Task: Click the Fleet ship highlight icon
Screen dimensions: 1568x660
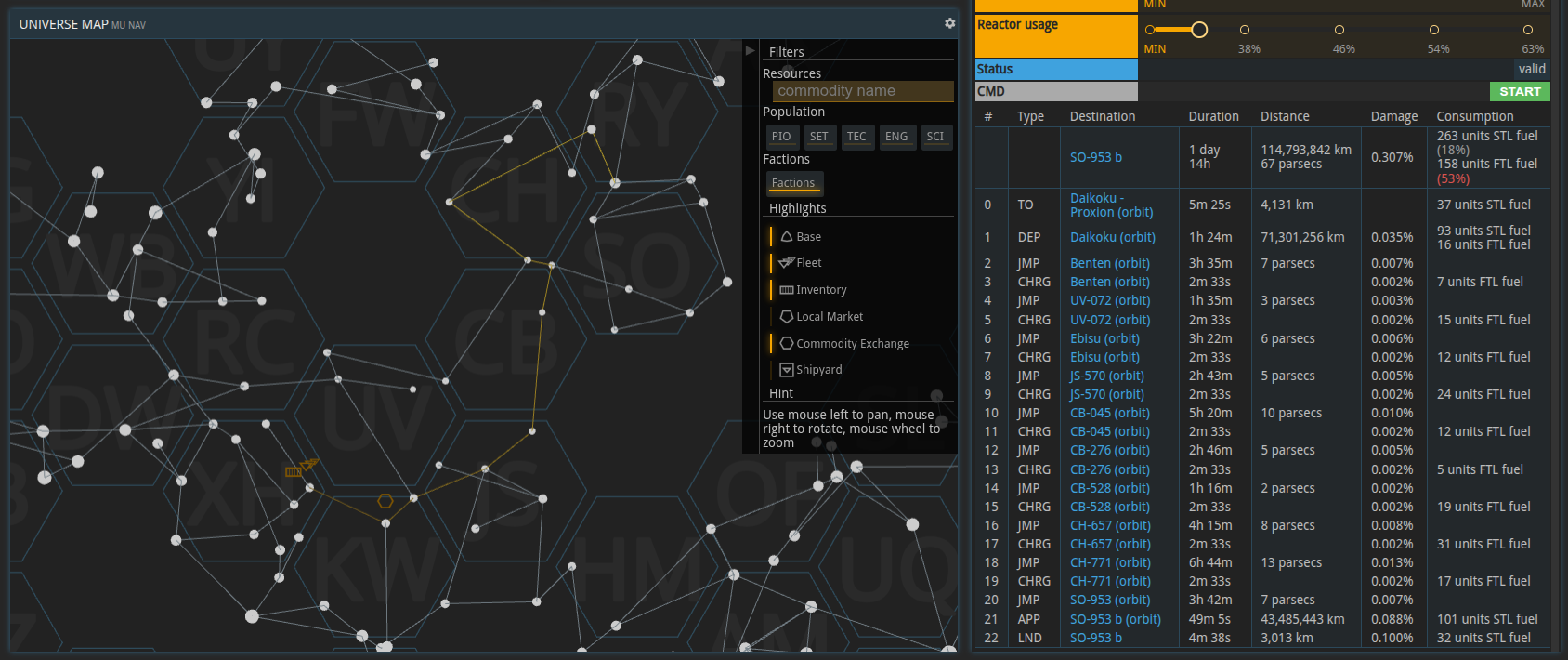Action: [x=787, y=263]
